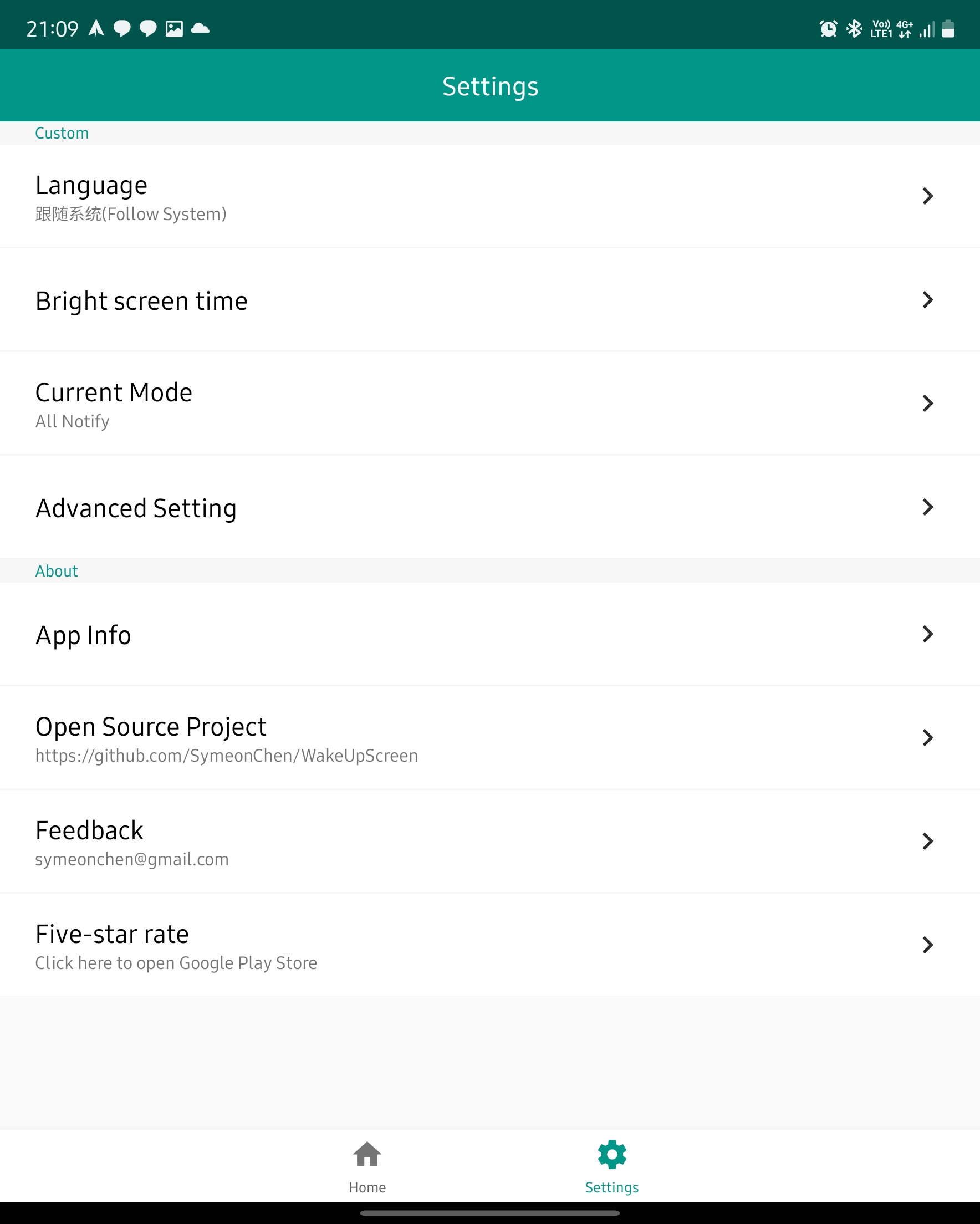Open the Bright screen time setting
The image size is (980, 1224).
coord(490,300)
